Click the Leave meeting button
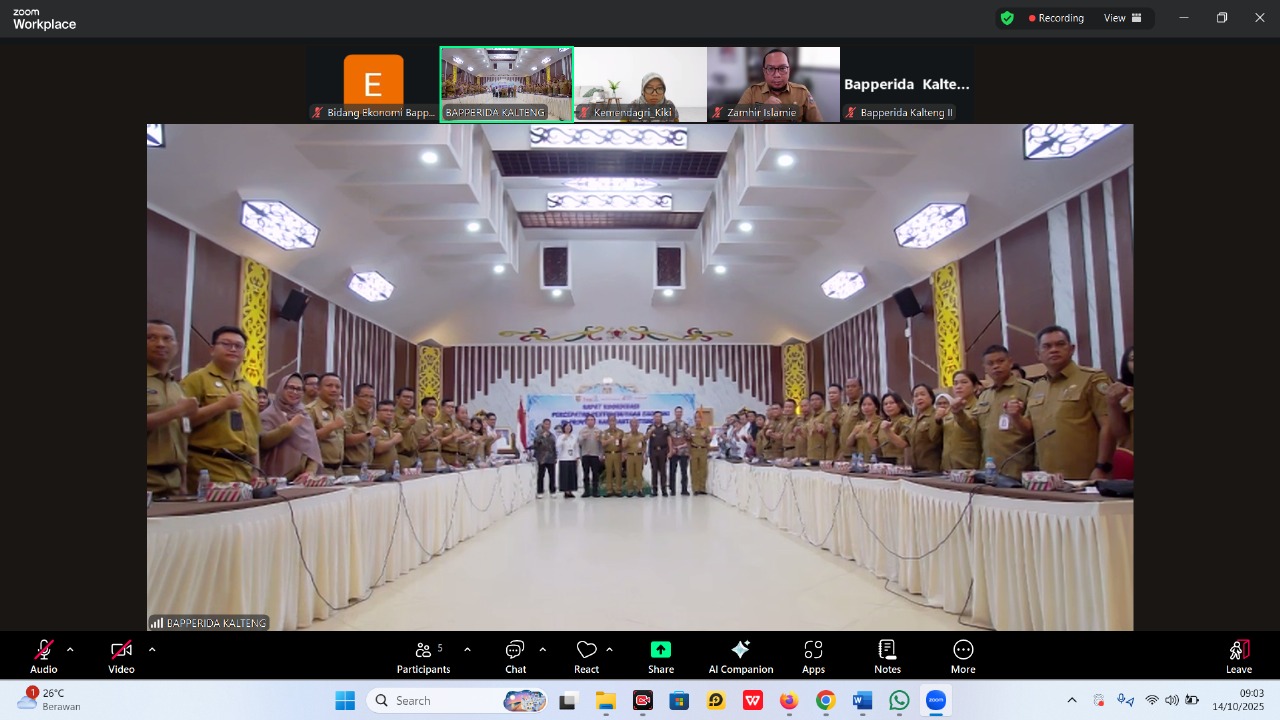Image resolution: width=1280 pixels, height=720 pixels. (x=1238, y=656)
